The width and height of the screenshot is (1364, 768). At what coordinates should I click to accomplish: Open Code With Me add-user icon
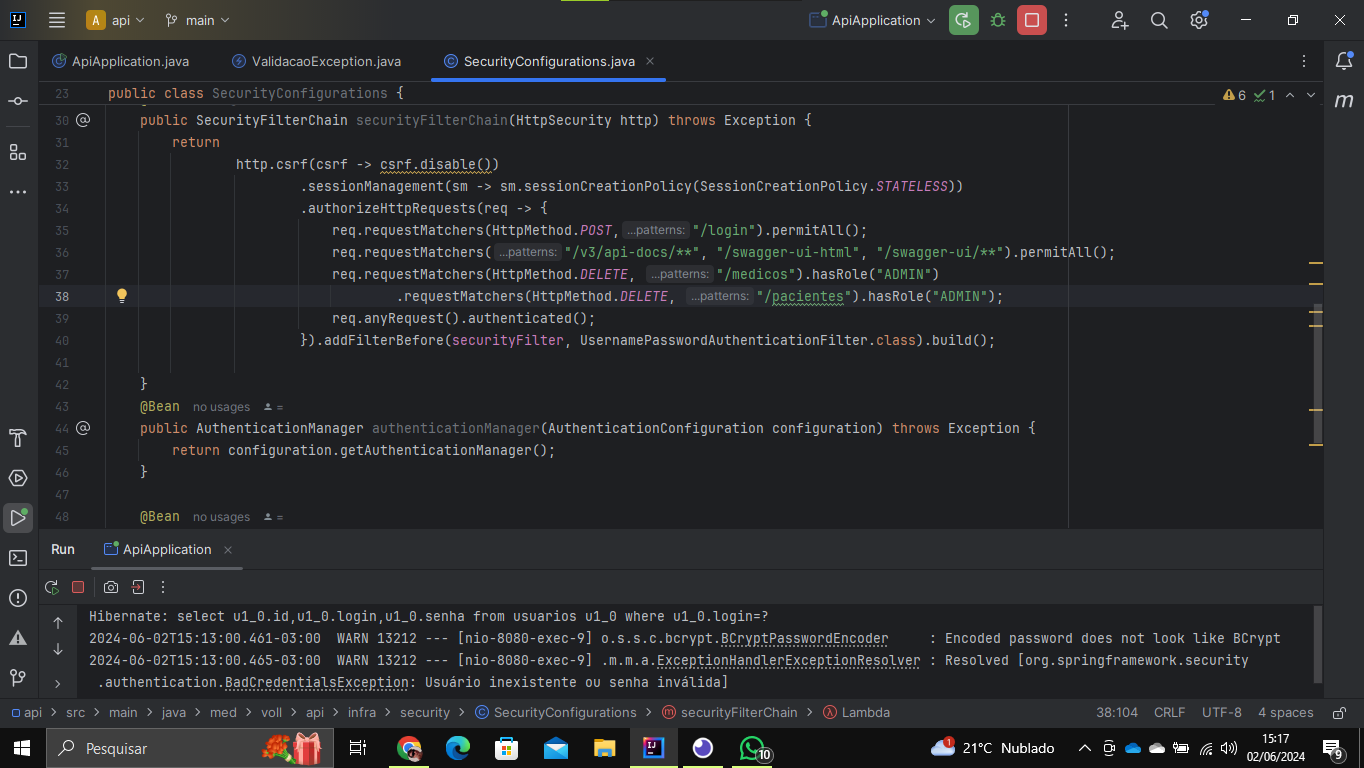coord(1120,20)
